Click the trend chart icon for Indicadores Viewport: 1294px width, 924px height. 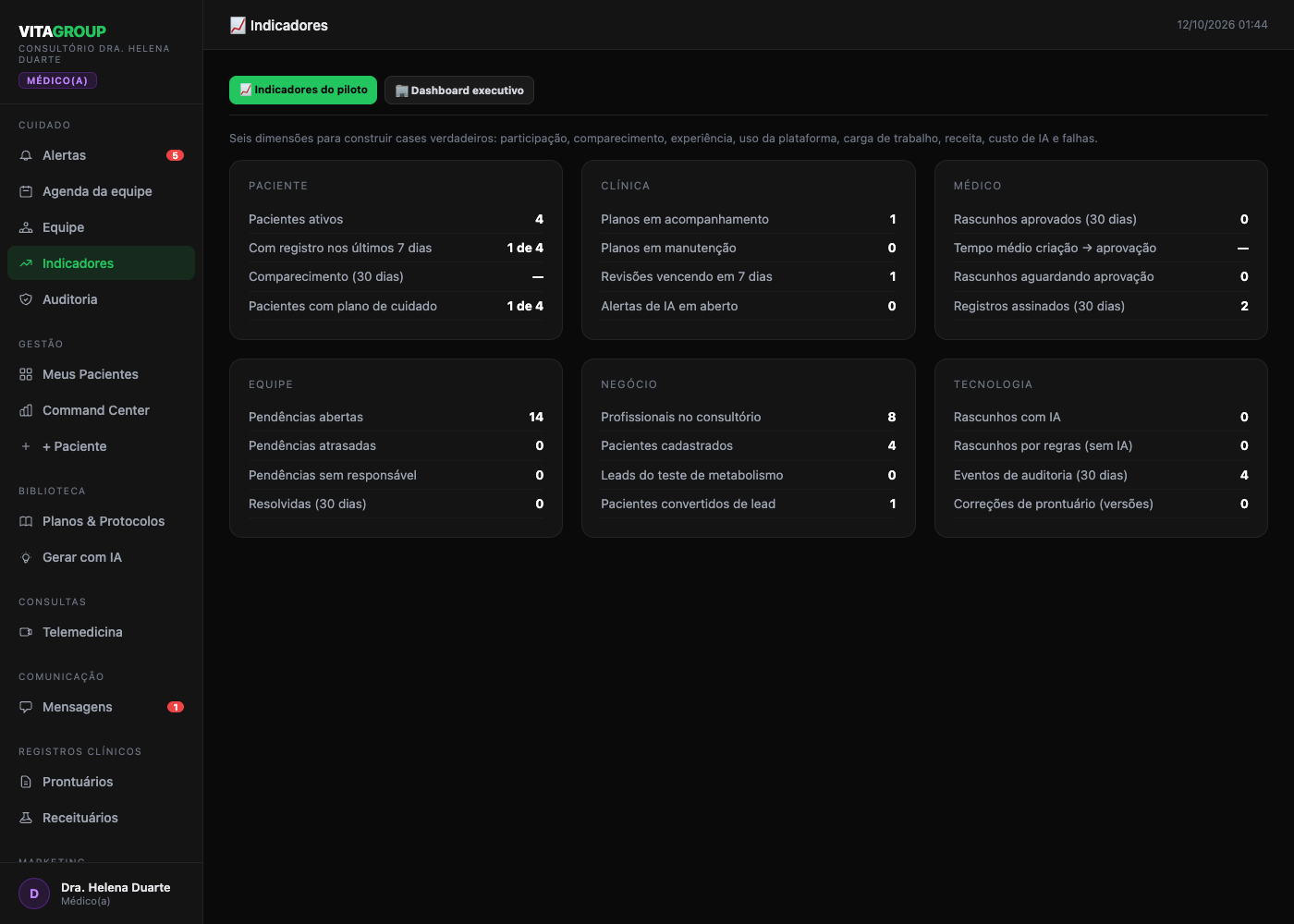pos(26,263)
